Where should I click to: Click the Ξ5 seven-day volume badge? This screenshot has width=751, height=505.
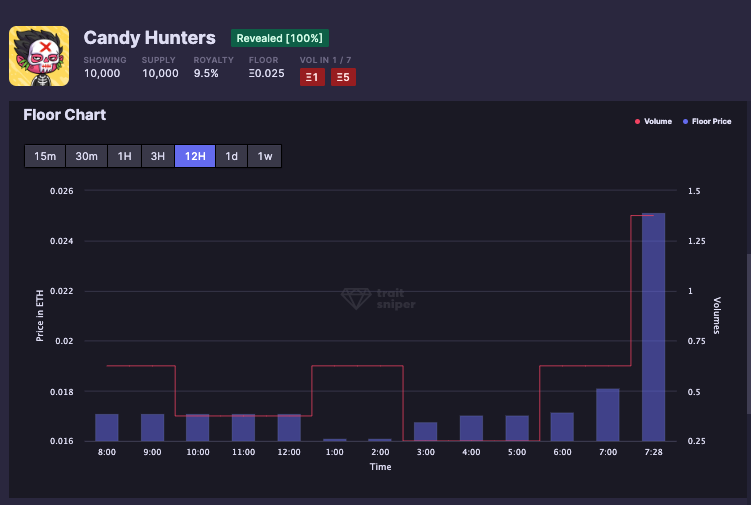pyautogui.click(x=343, y=77)
